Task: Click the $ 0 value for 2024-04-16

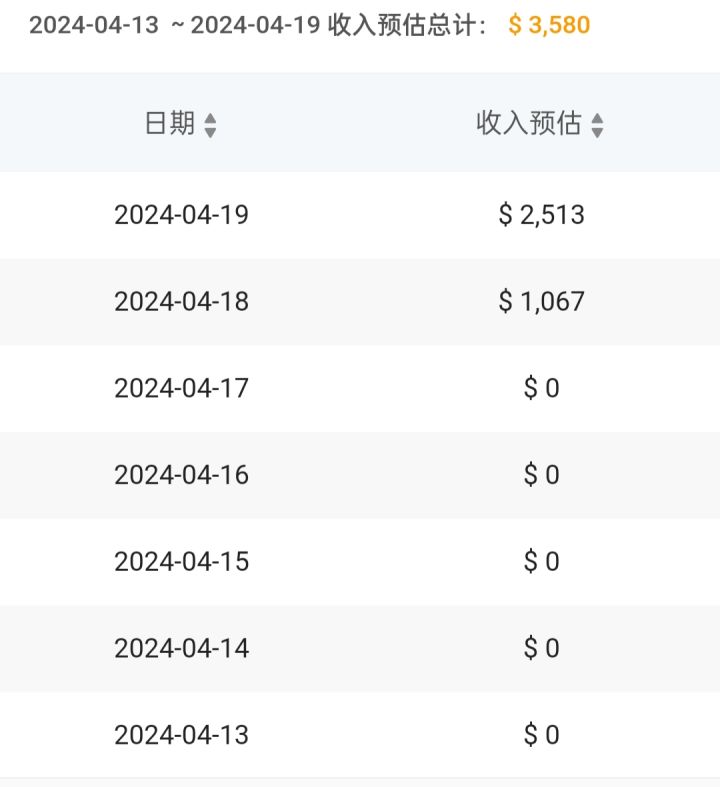Action: pyautogui.click(x=542, y=475)
